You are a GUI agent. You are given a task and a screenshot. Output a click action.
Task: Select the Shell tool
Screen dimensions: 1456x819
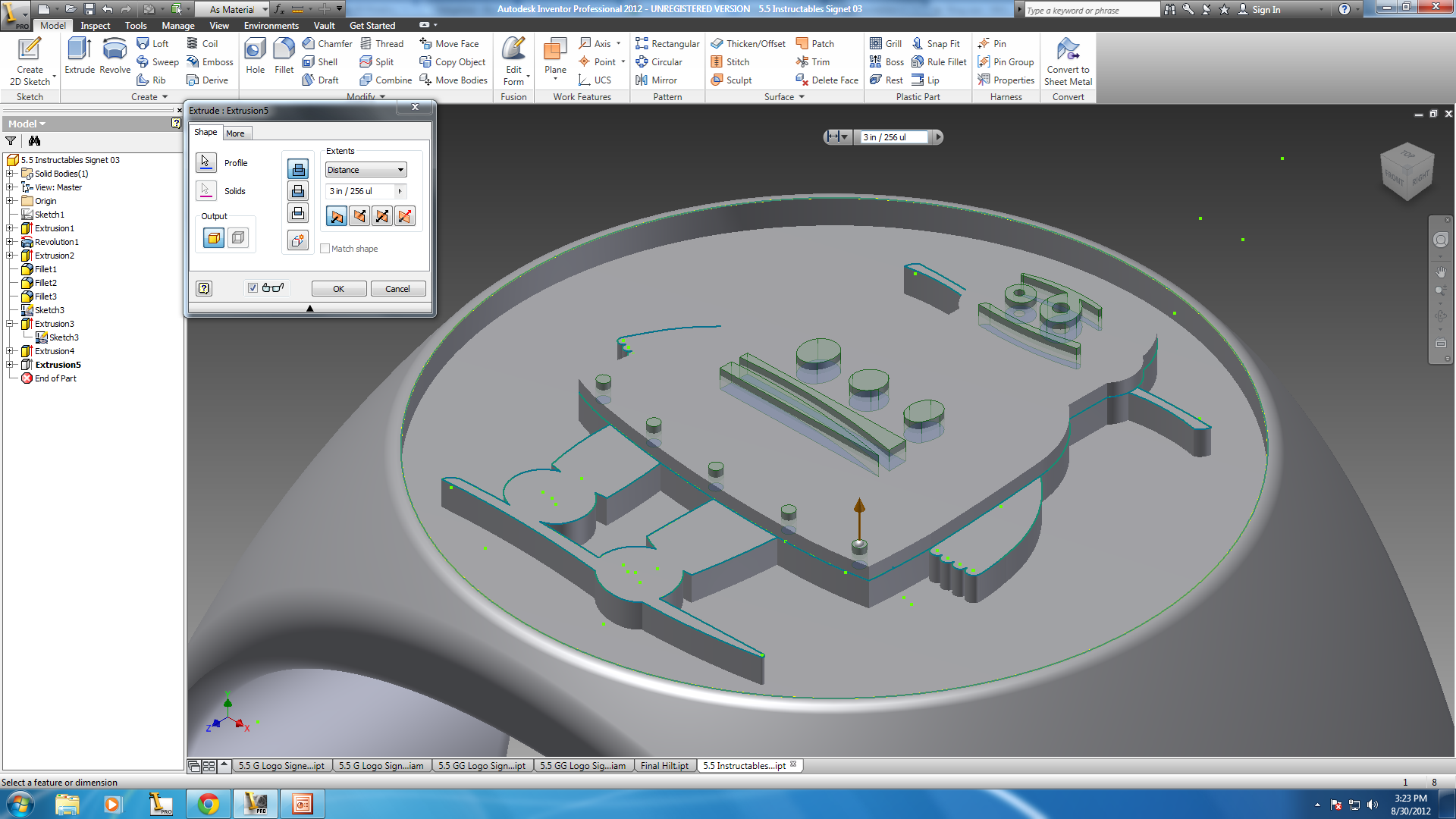tap(319, 62)
